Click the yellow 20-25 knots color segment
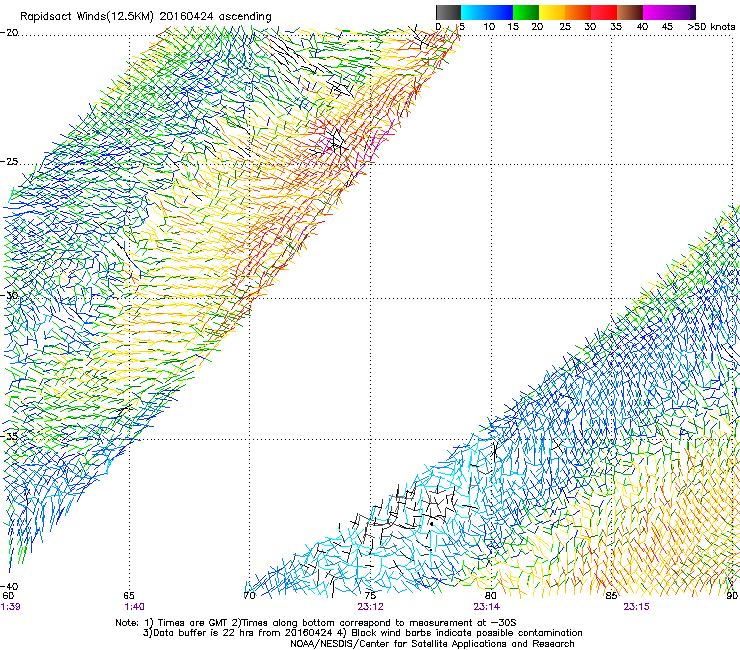 click(x=552, y=12)
